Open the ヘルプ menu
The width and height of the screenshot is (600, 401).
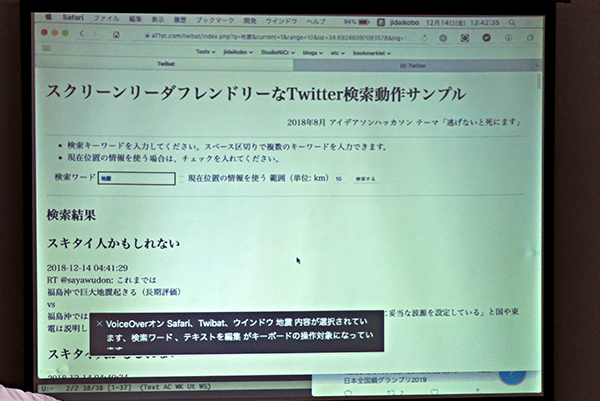(316, 21)
